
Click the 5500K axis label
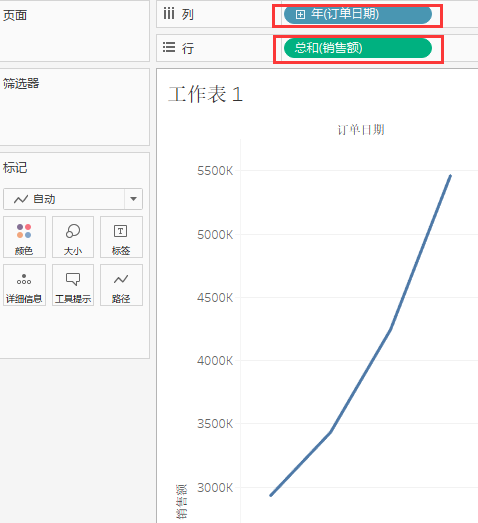tap(215, 171)
